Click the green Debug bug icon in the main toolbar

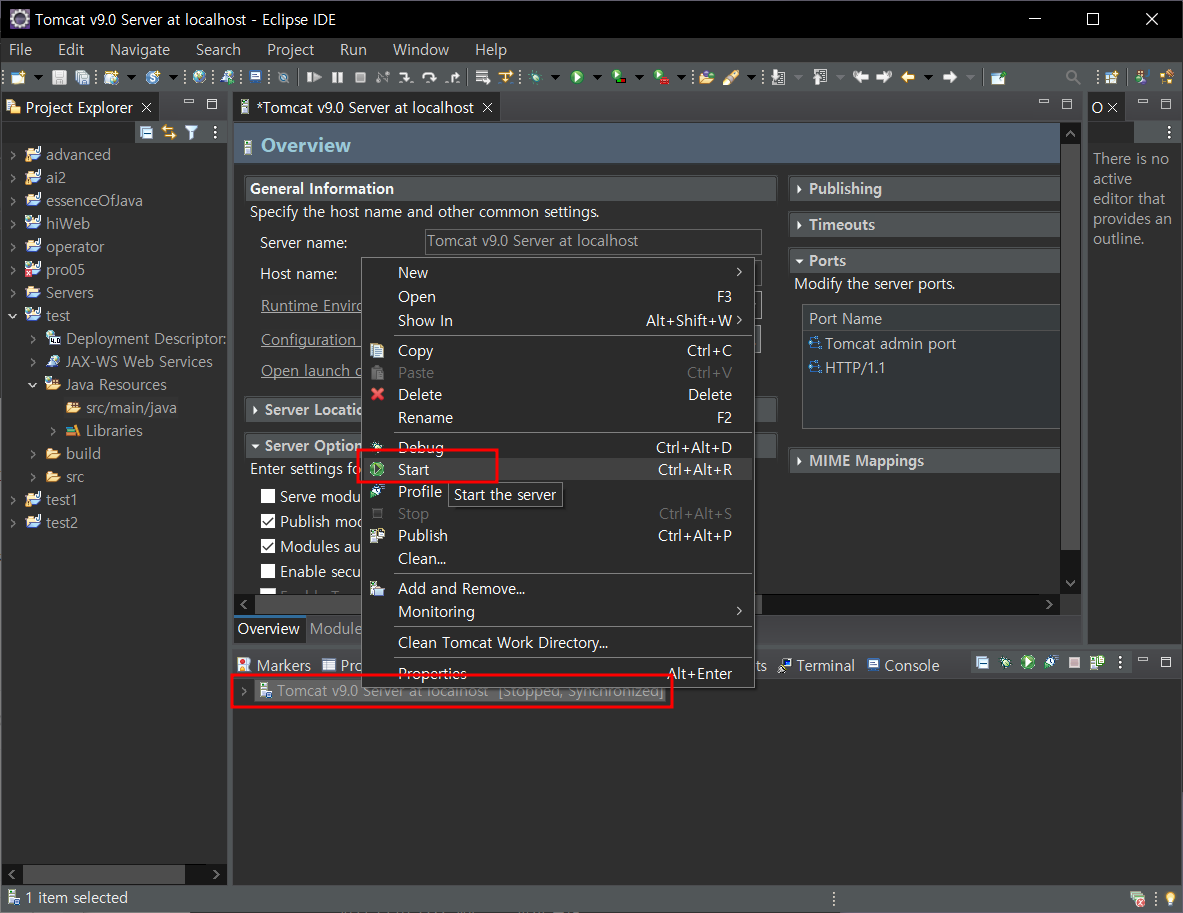point(536,77)
